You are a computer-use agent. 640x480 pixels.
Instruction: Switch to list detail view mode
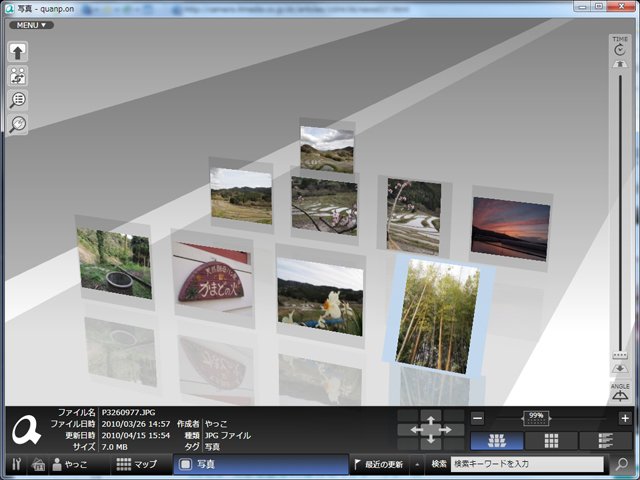[606, 441]
